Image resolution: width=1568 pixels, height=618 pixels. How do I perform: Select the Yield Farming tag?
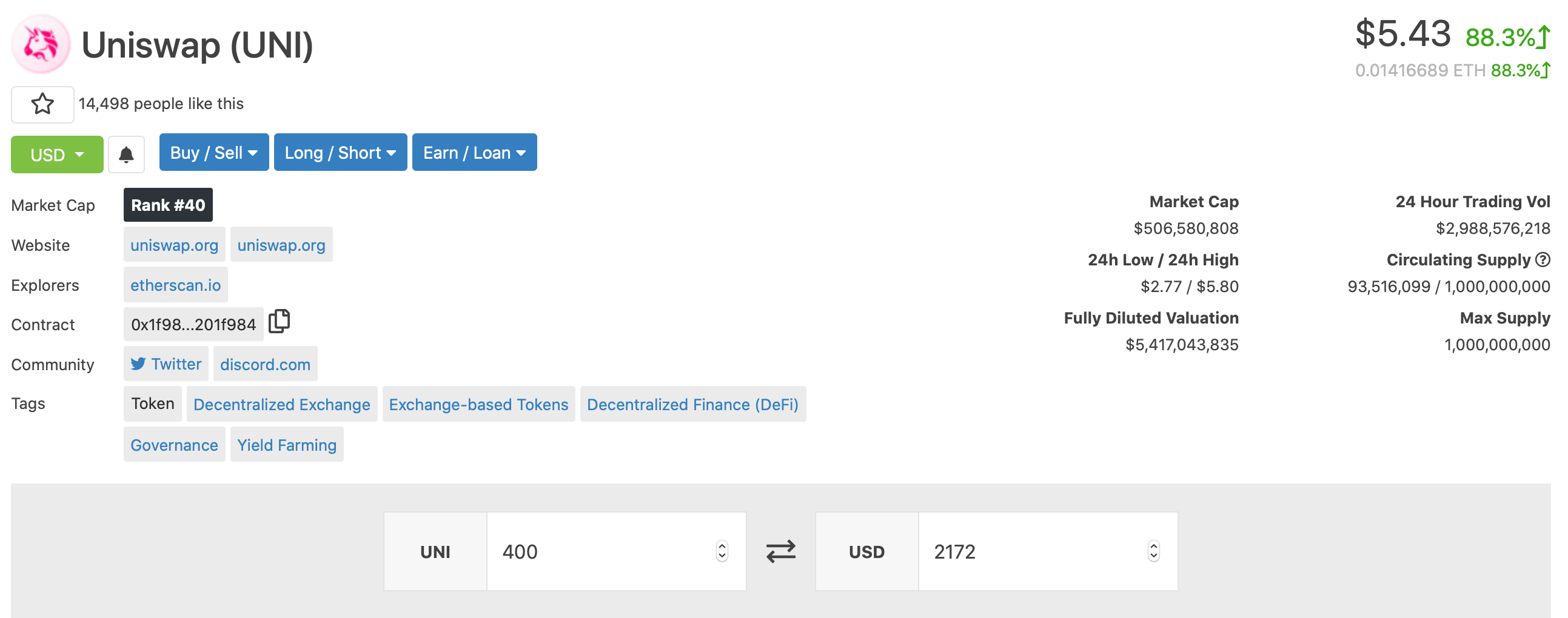coord(287,445)
